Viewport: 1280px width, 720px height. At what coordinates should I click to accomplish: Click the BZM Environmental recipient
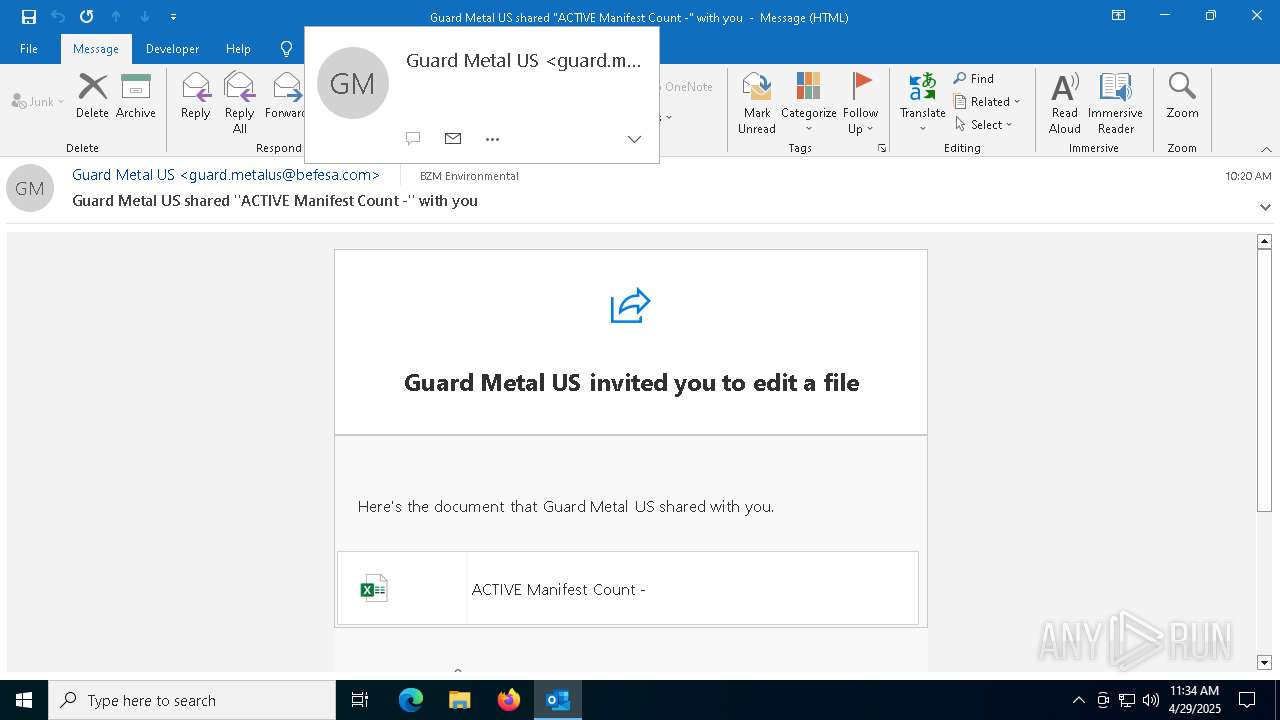click(x=469, y=176)
